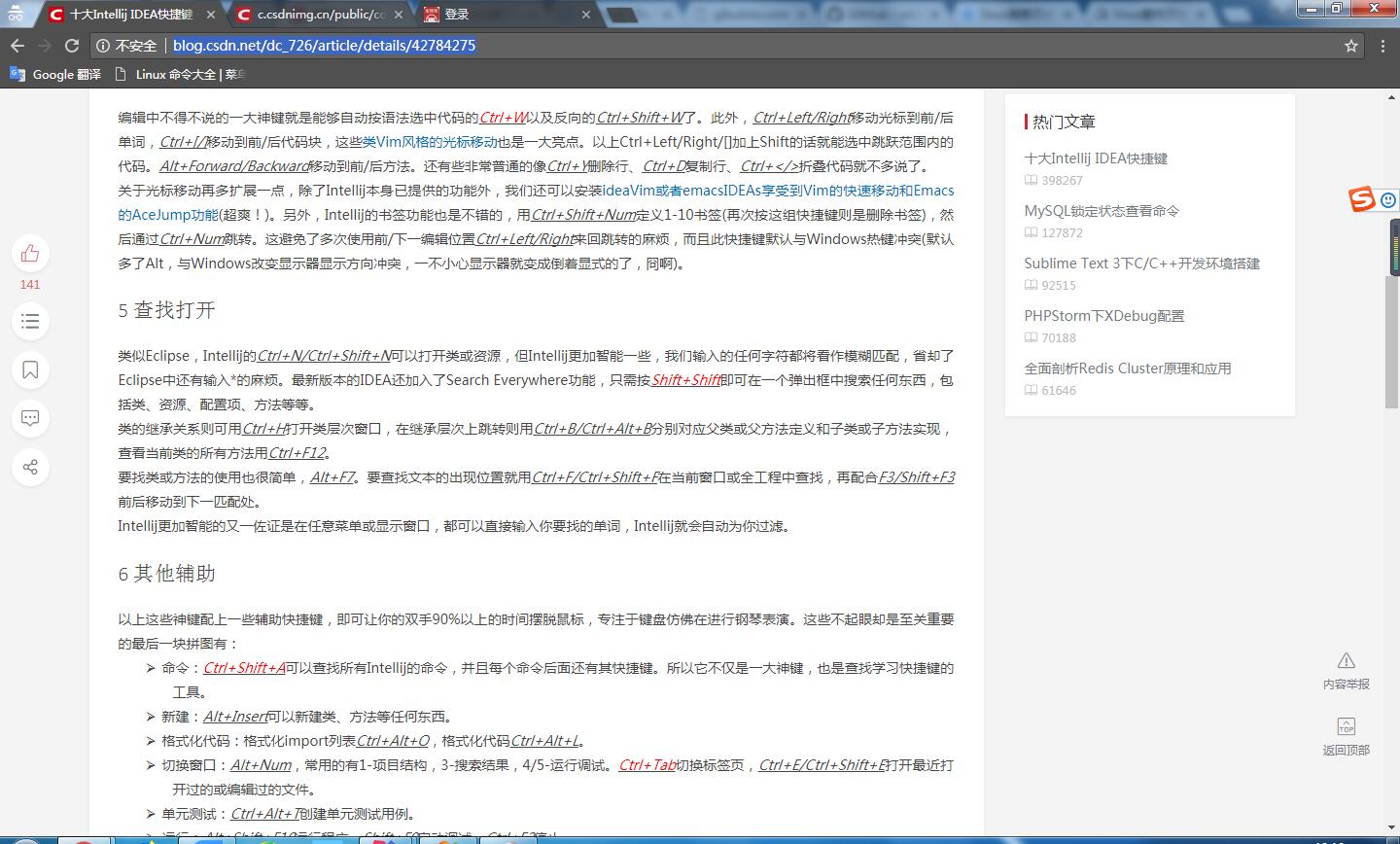Click the Ctrl+Alt+T shortcut text
1400x844 pixels.
pos(264,814)
